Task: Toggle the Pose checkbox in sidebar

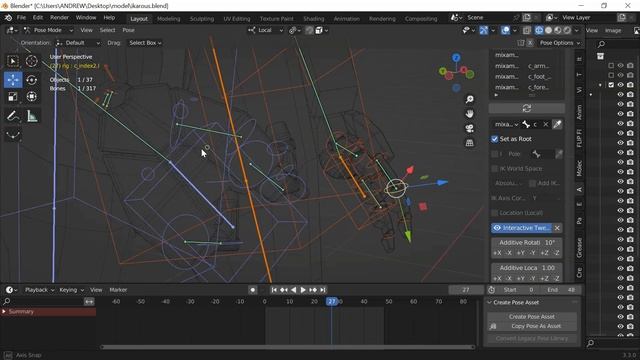Action: 495,154
